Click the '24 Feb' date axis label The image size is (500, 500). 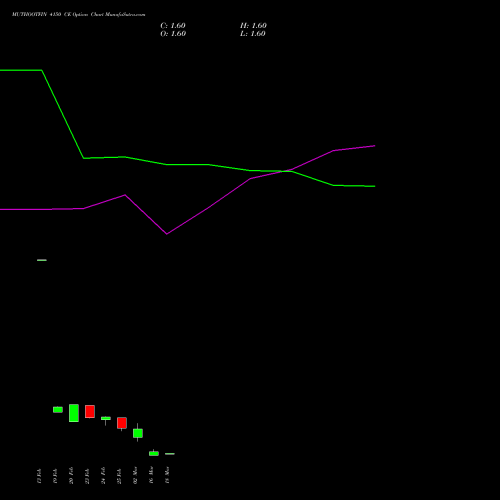103,476
